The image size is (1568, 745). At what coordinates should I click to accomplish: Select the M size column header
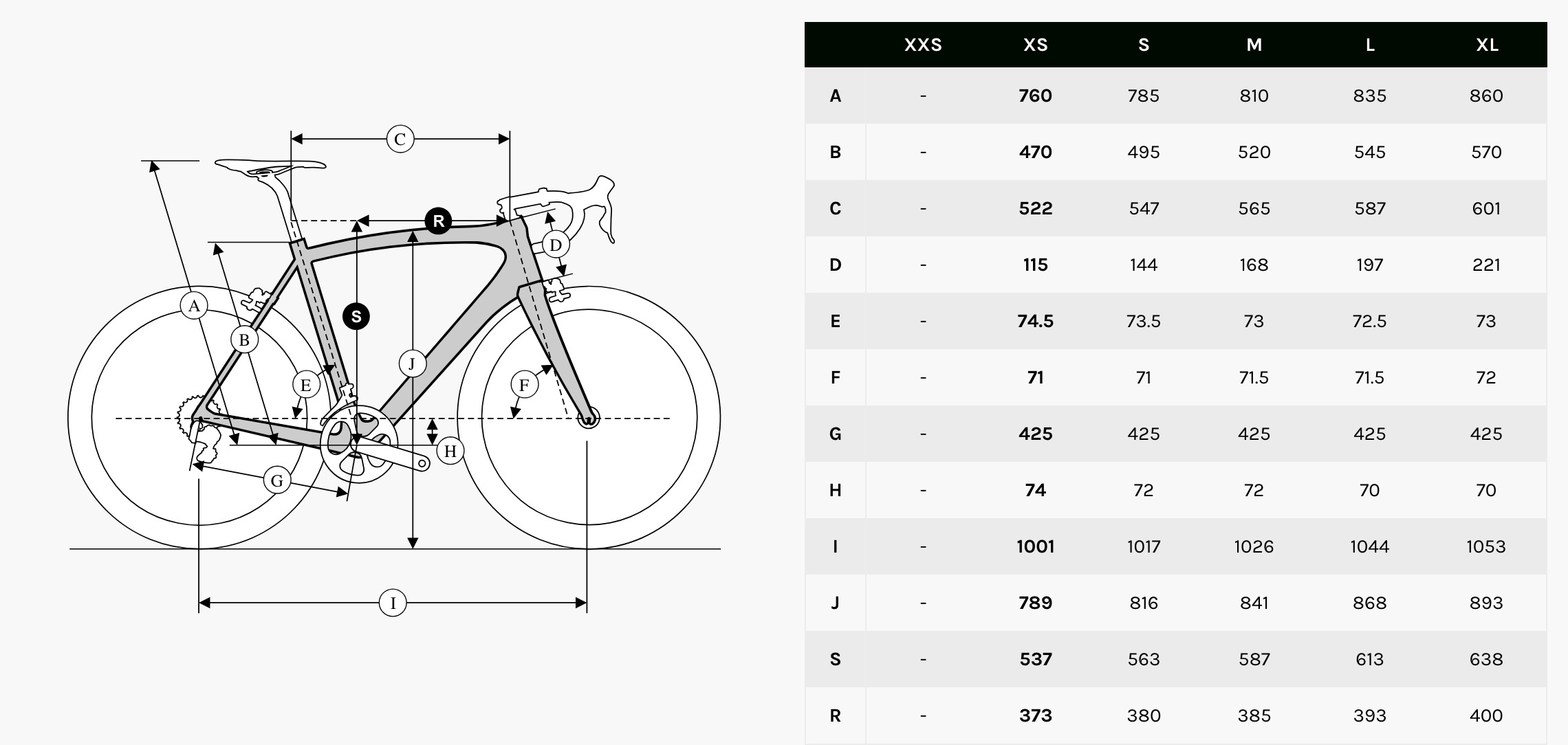[x=1254, y=45]
